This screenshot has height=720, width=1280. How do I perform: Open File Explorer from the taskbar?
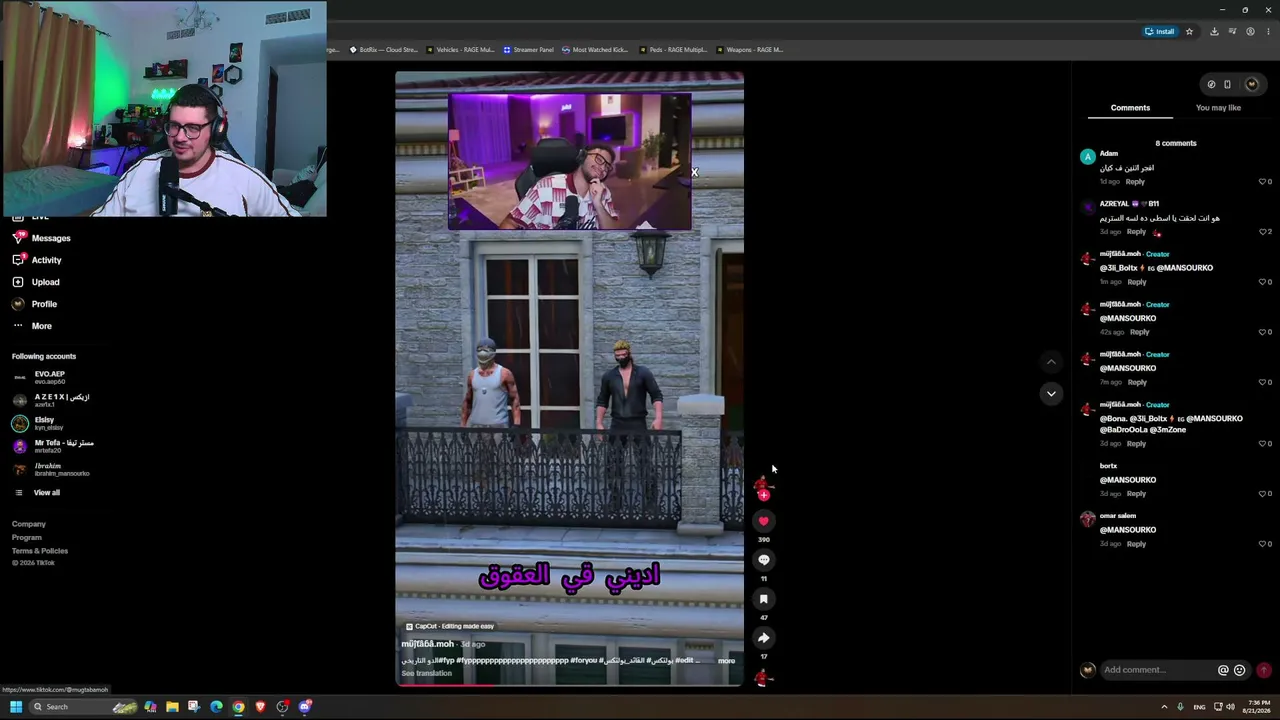click(x=172, y=707)
